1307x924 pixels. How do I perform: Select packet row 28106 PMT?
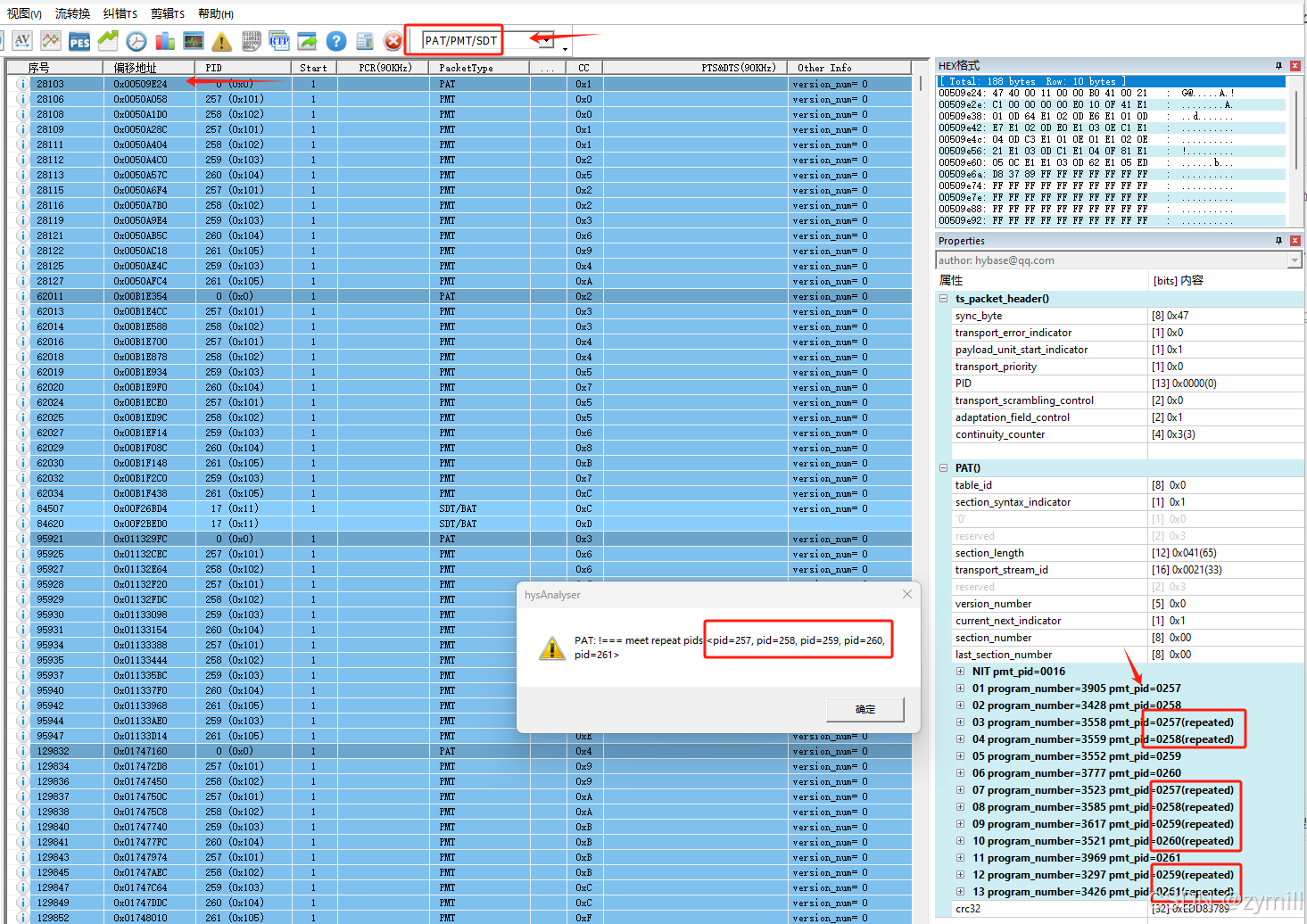click(x=459, y=99)
